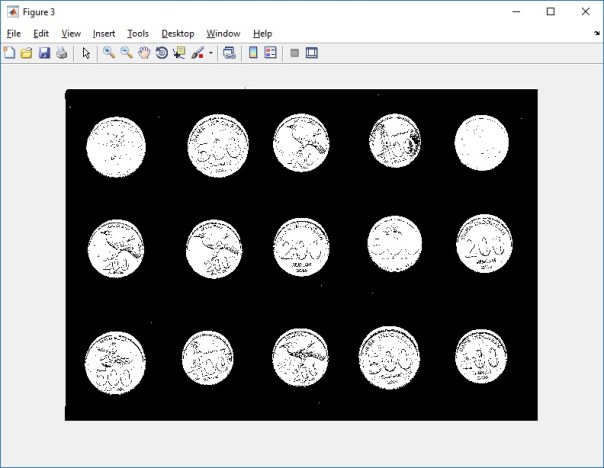Open the Insert menu

[104, 33]
